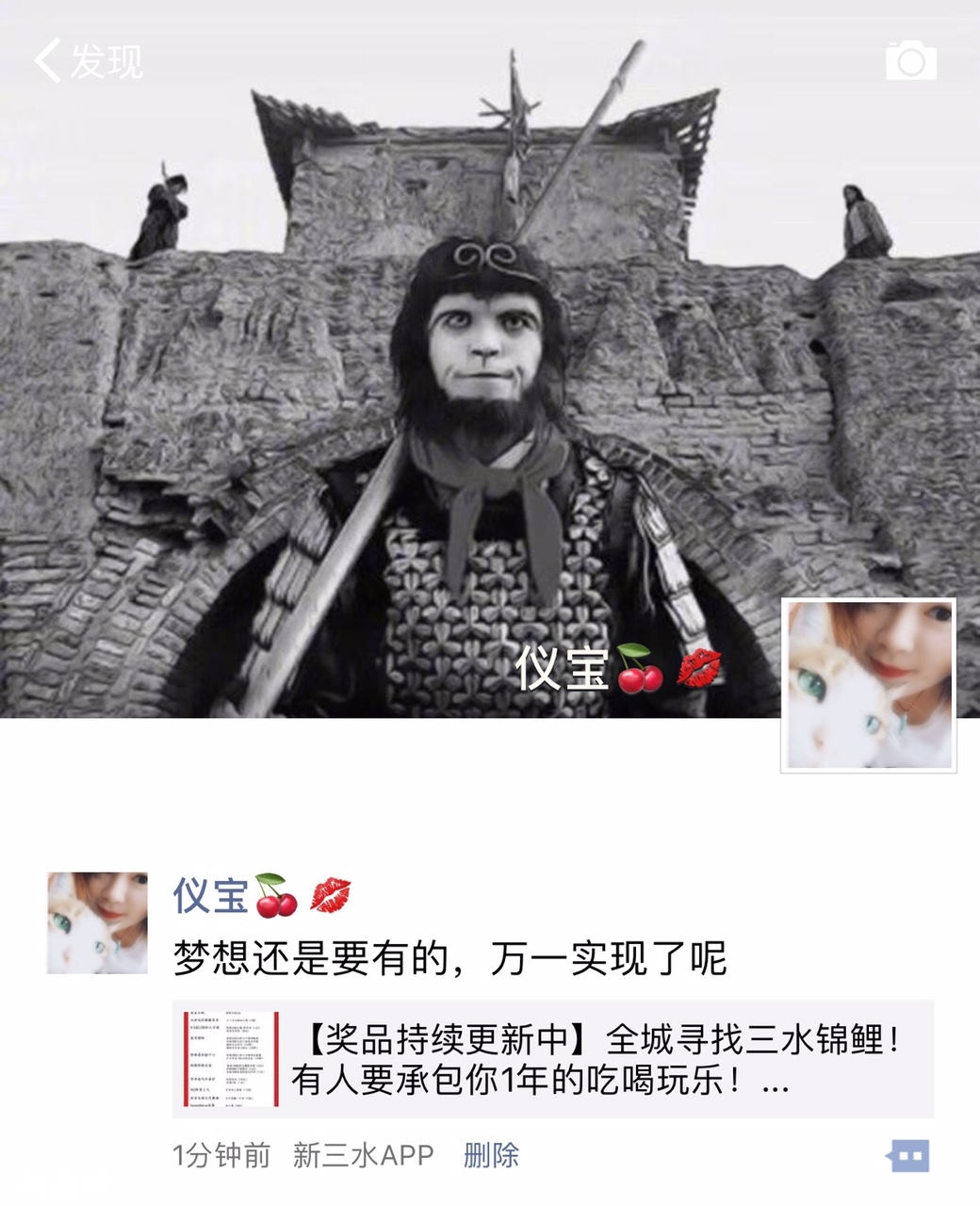Image resolution: width=980 pixels, height=1206 pixels.
Task: Open the 新三水APP source link
Action: tap(364, 1155)
